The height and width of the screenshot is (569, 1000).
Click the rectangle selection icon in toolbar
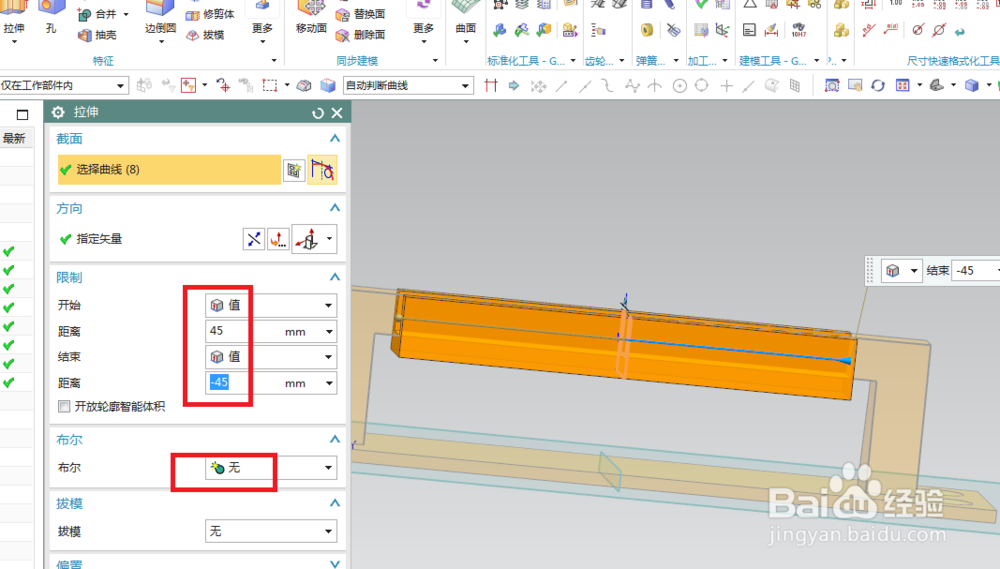click(x=270, y=85)
